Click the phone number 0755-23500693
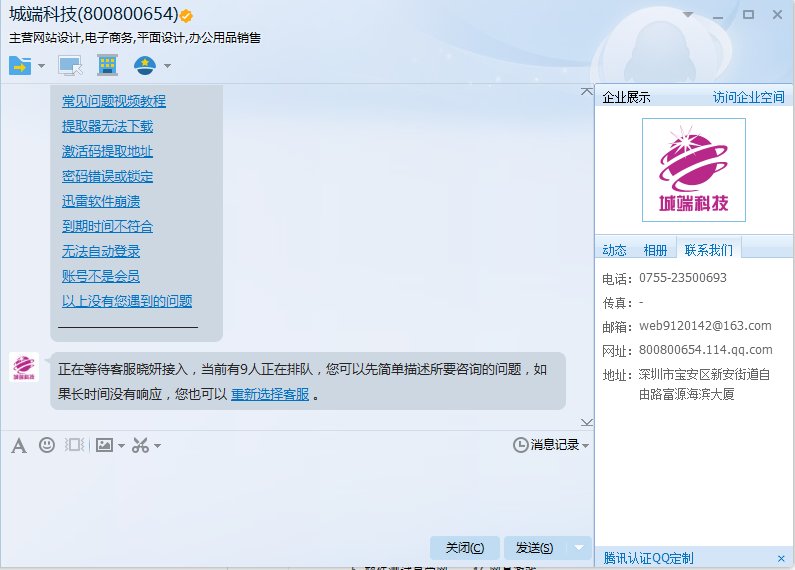This screenshot has width=795, height=570. point(682,278)
